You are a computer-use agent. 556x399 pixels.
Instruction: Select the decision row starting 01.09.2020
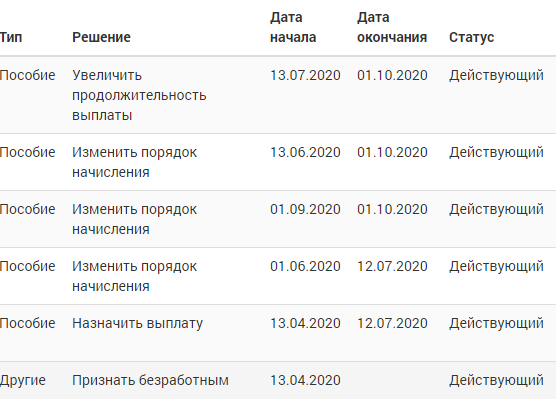(x=278, y=219)
